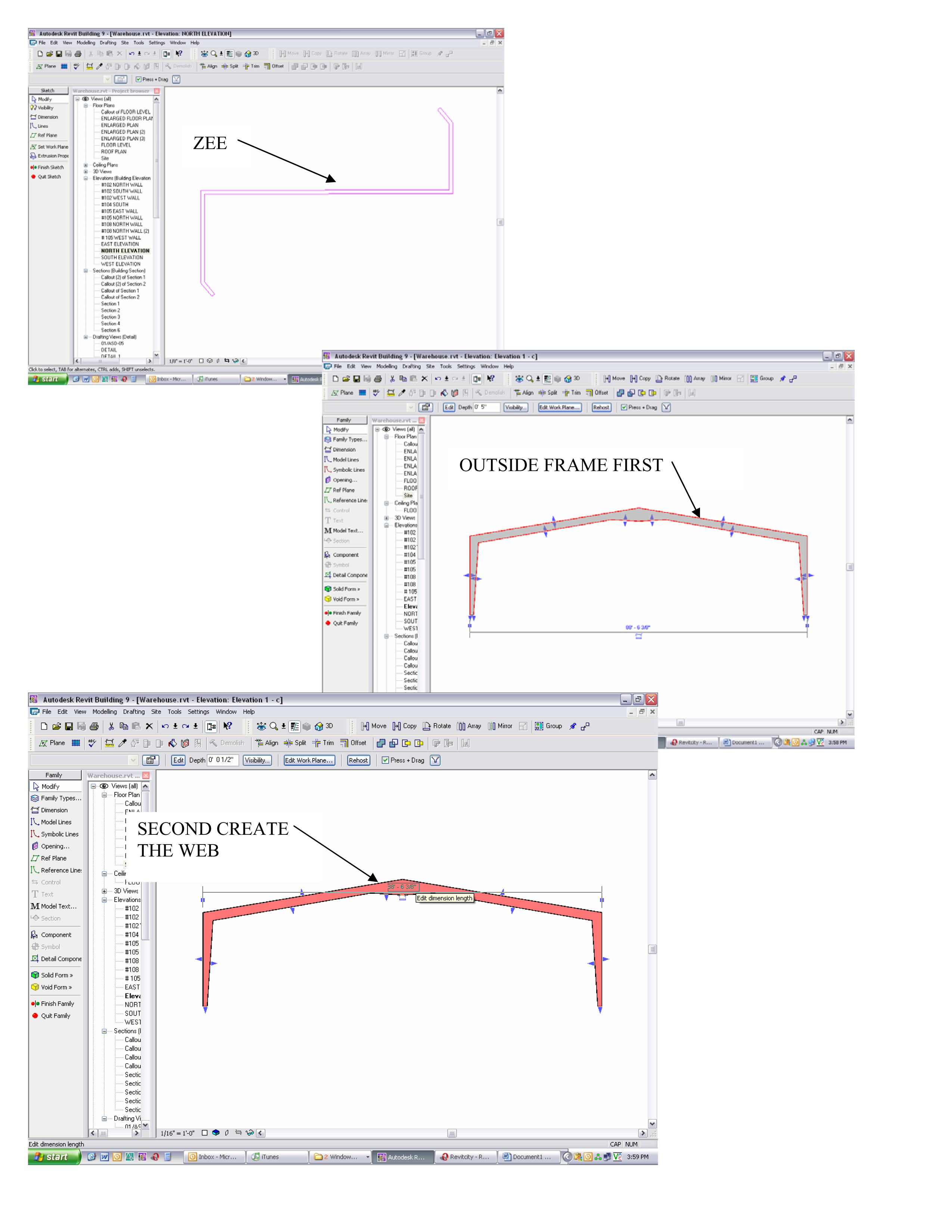This screenshot has height=1232, width=952.
Task: Select Solid Form tool in bottom window
Action: click(x=54, y=975)
